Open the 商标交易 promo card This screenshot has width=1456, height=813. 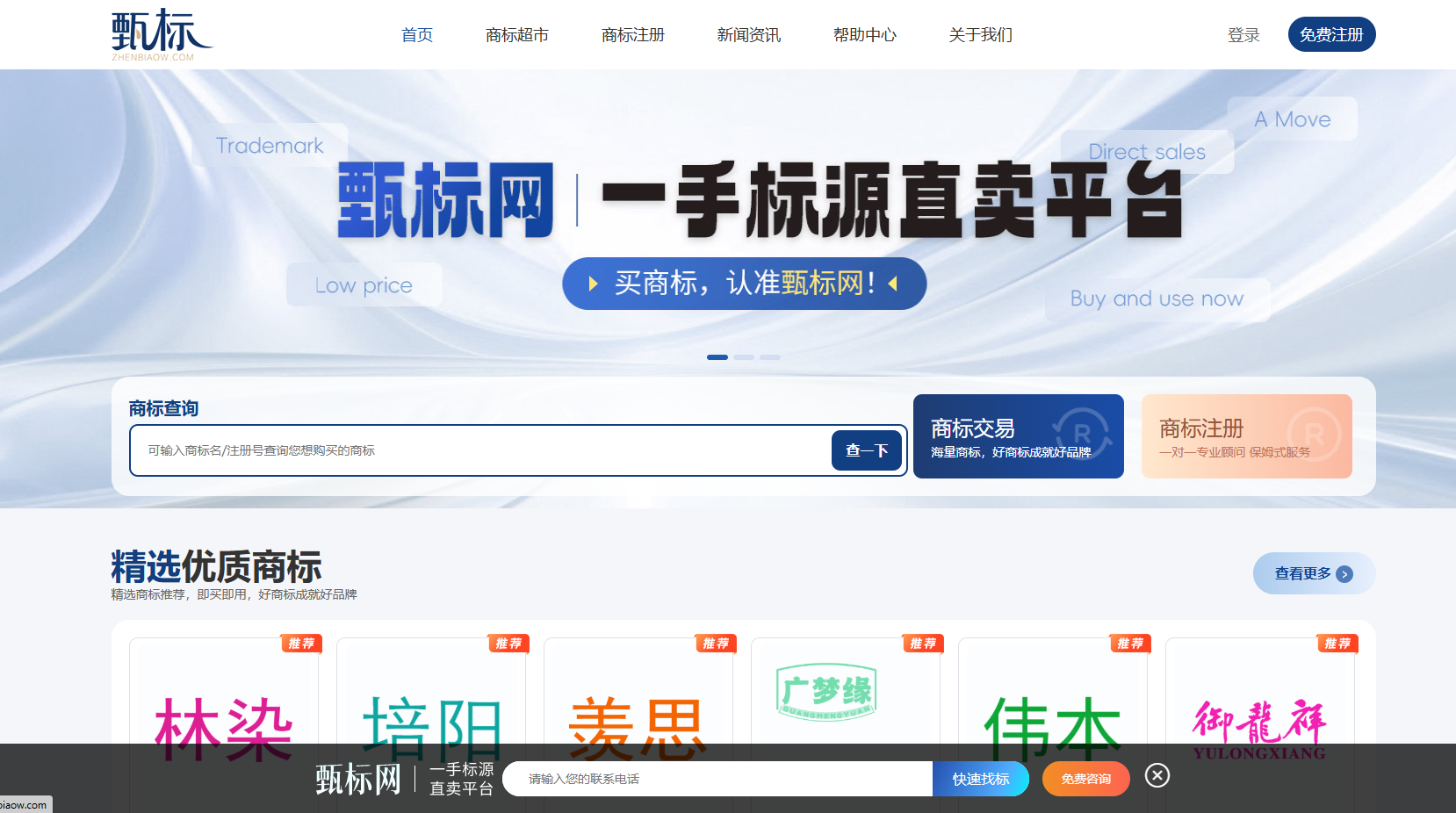pos(1018,436)
